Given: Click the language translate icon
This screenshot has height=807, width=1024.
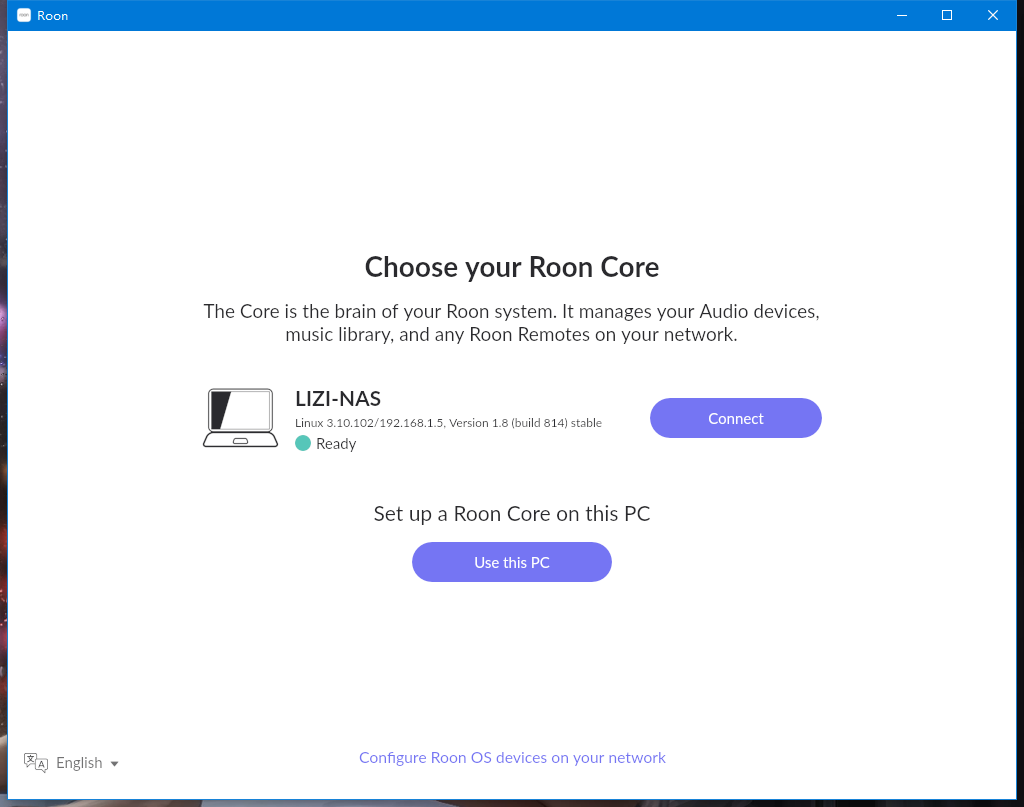Looking at the screenshot, I should coord(35,763).
